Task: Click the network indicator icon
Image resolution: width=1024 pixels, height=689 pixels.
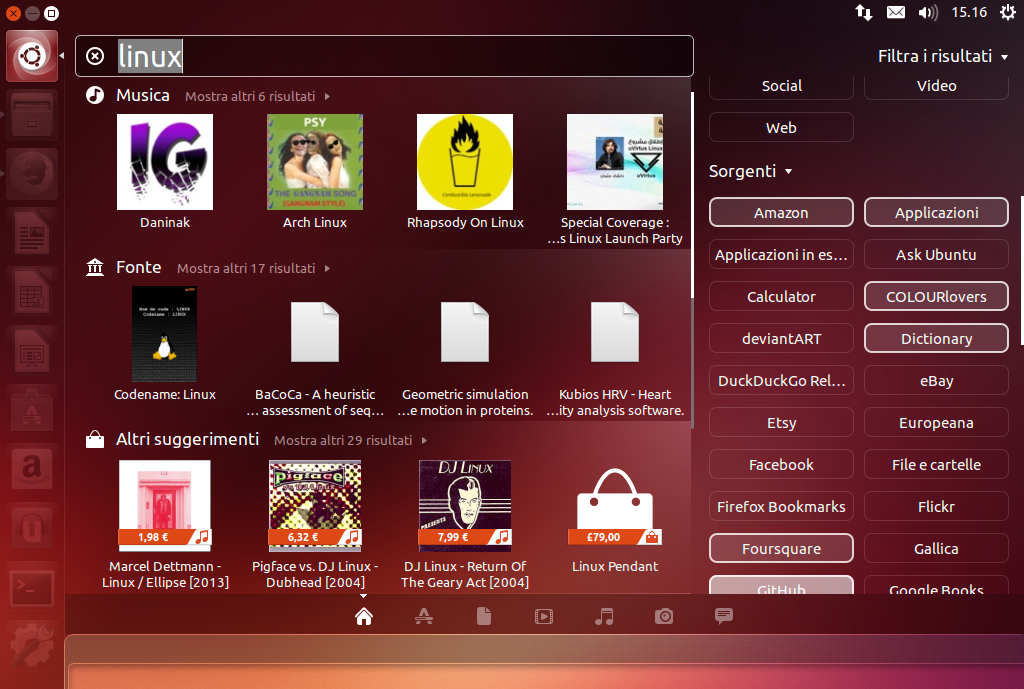Action: [x=864, y=12]
